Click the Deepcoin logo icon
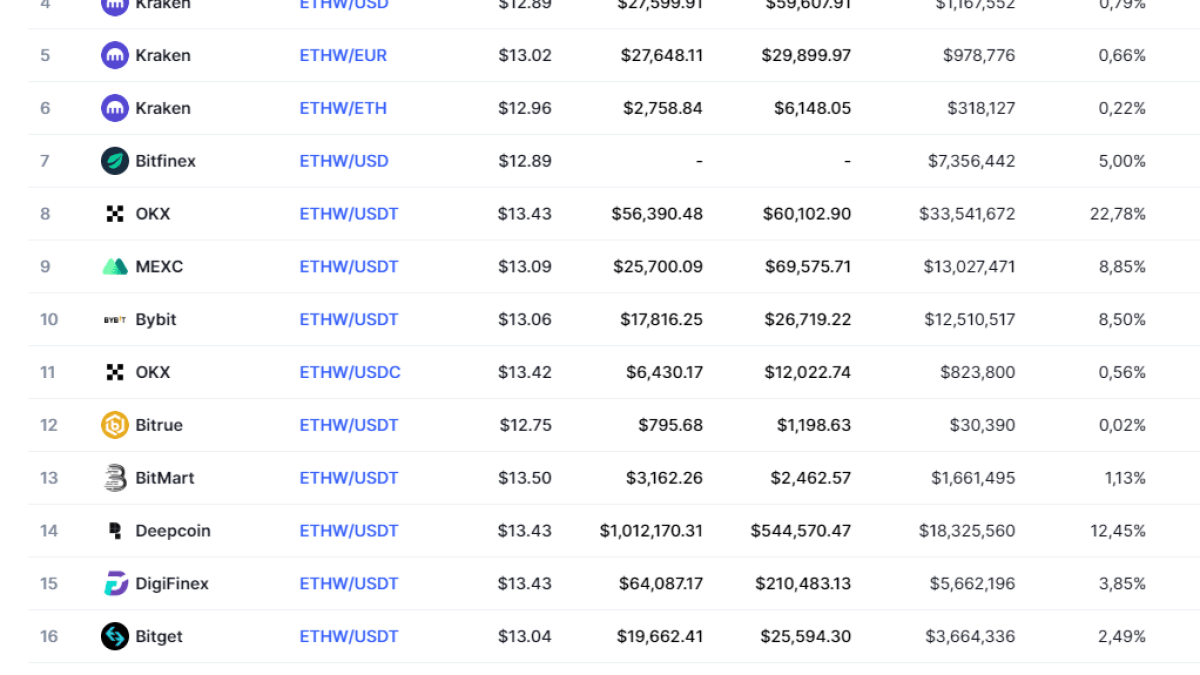1200x675 pixels. pos(115,531)
